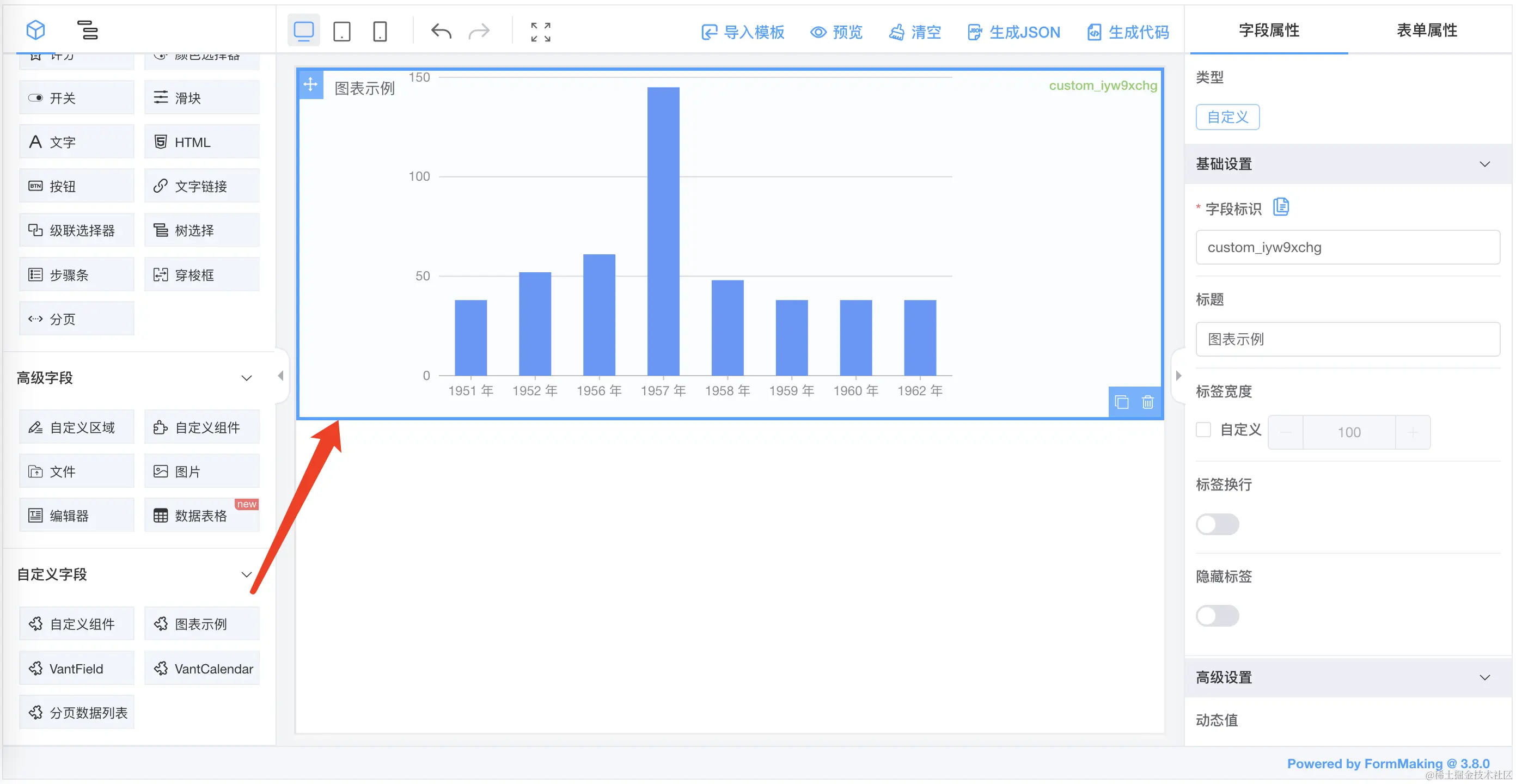
Task: Clone the chart widget with copy icon
Action: pyautogui.click(x=1122, y=402)
